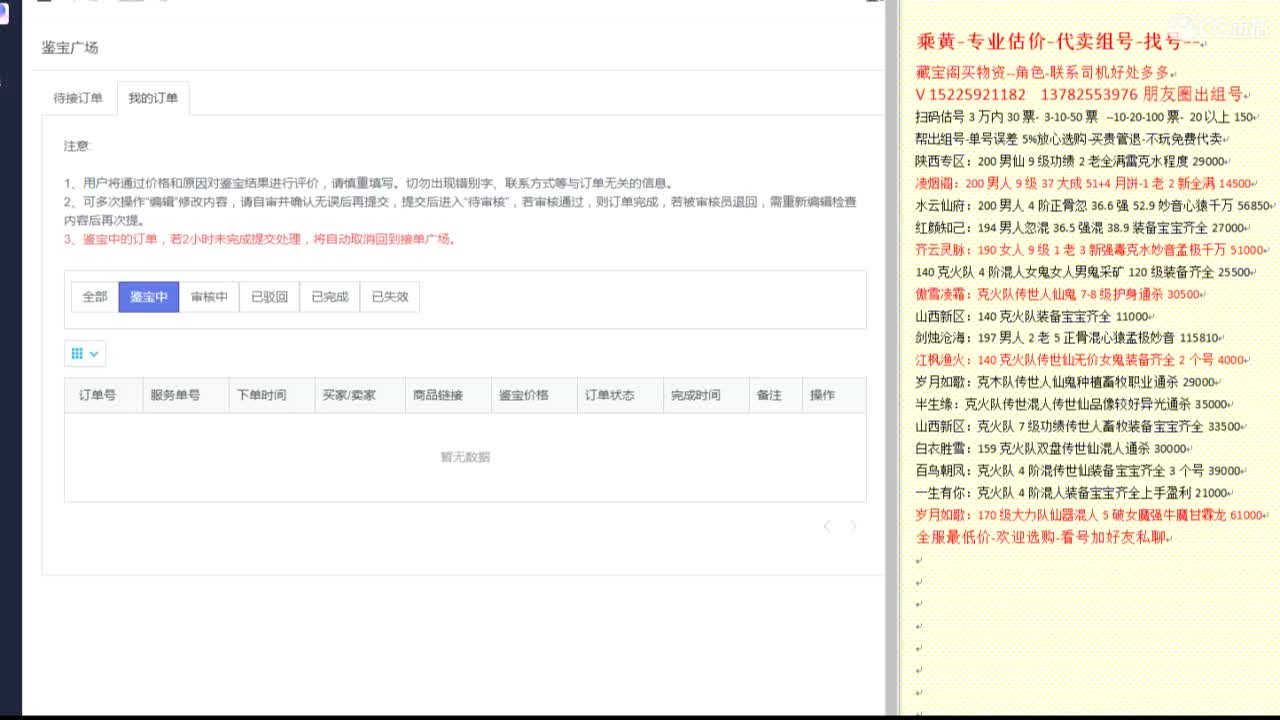Click the 140 克火队 4 阶混人 listing line
This screenshot has width=1280, height=720.
(1084, 272)
